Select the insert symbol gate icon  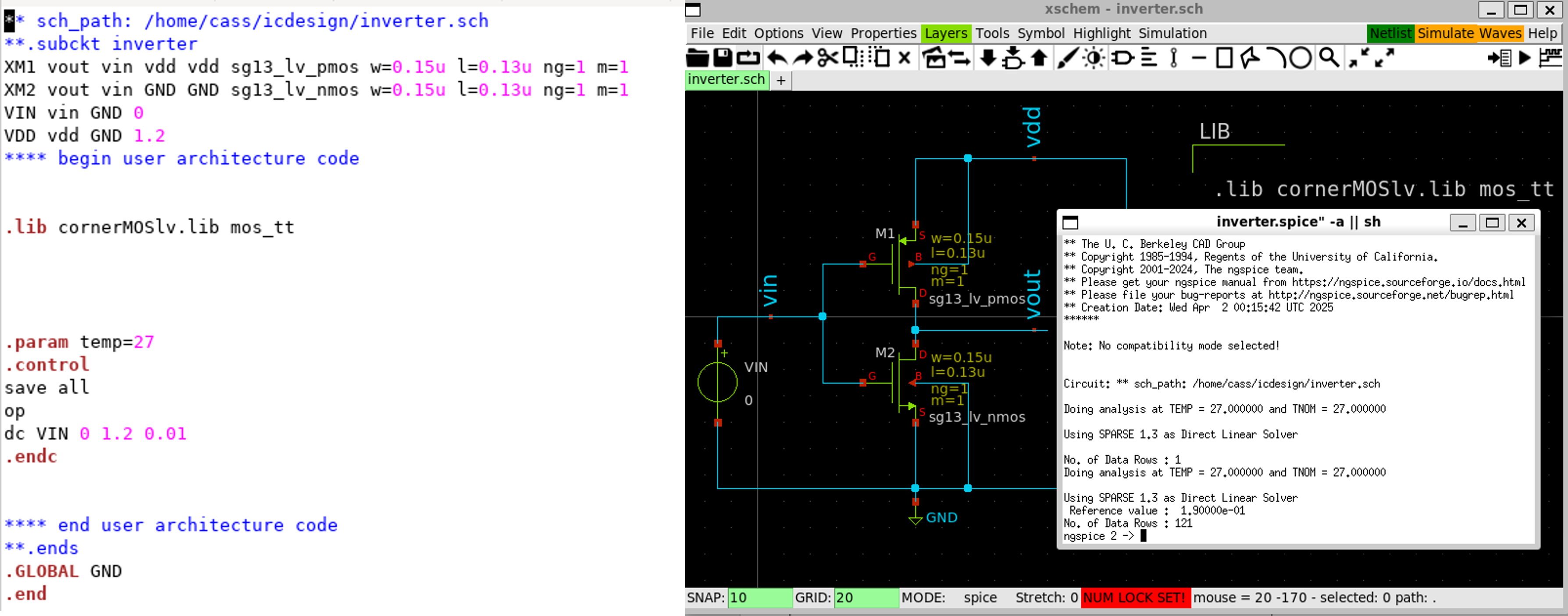[x=1122, y=58]
